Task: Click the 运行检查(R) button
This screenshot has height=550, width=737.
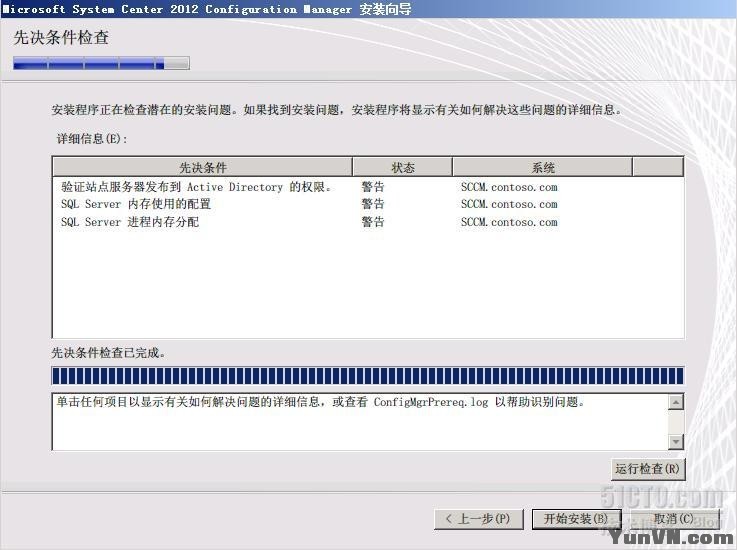Action: click(648, 469)
